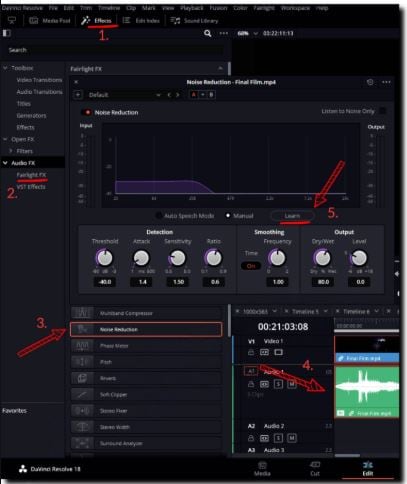The width and height of the screenshot is (407, 484).
Task: Toggle the Smoothing Time On button
Action: tap(251, 266)
